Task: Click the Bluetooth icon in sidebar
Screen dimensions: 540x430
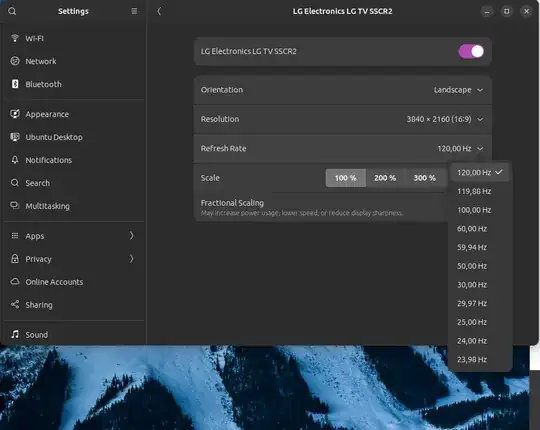Action: point(15,84)
